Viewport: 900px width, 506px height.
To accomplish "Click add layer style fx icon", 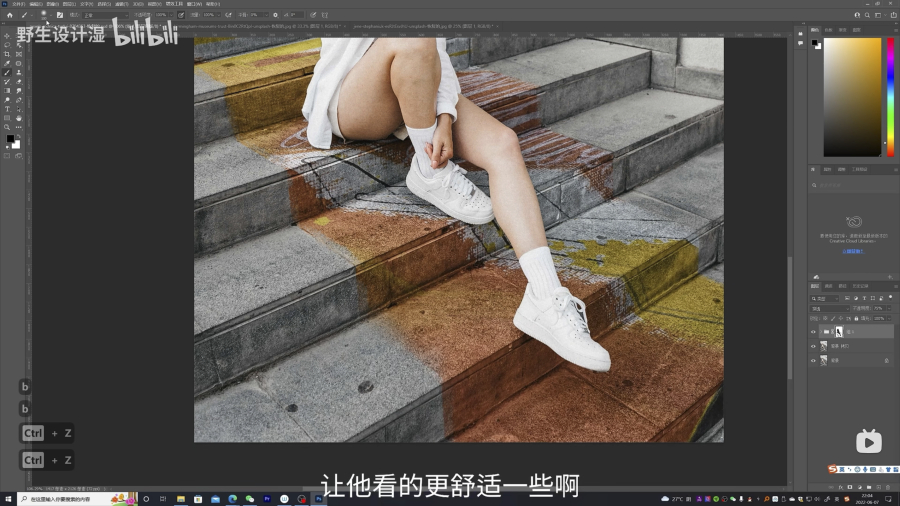I will [x=841, y=487].
